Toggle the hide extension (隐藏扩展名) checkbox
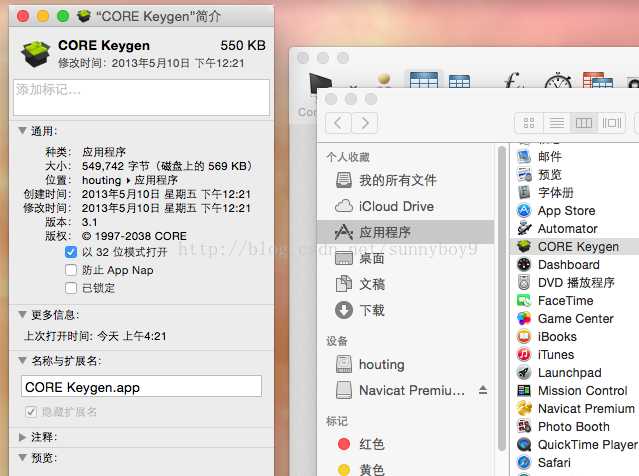Screen dimensions: 639x476 31,412
